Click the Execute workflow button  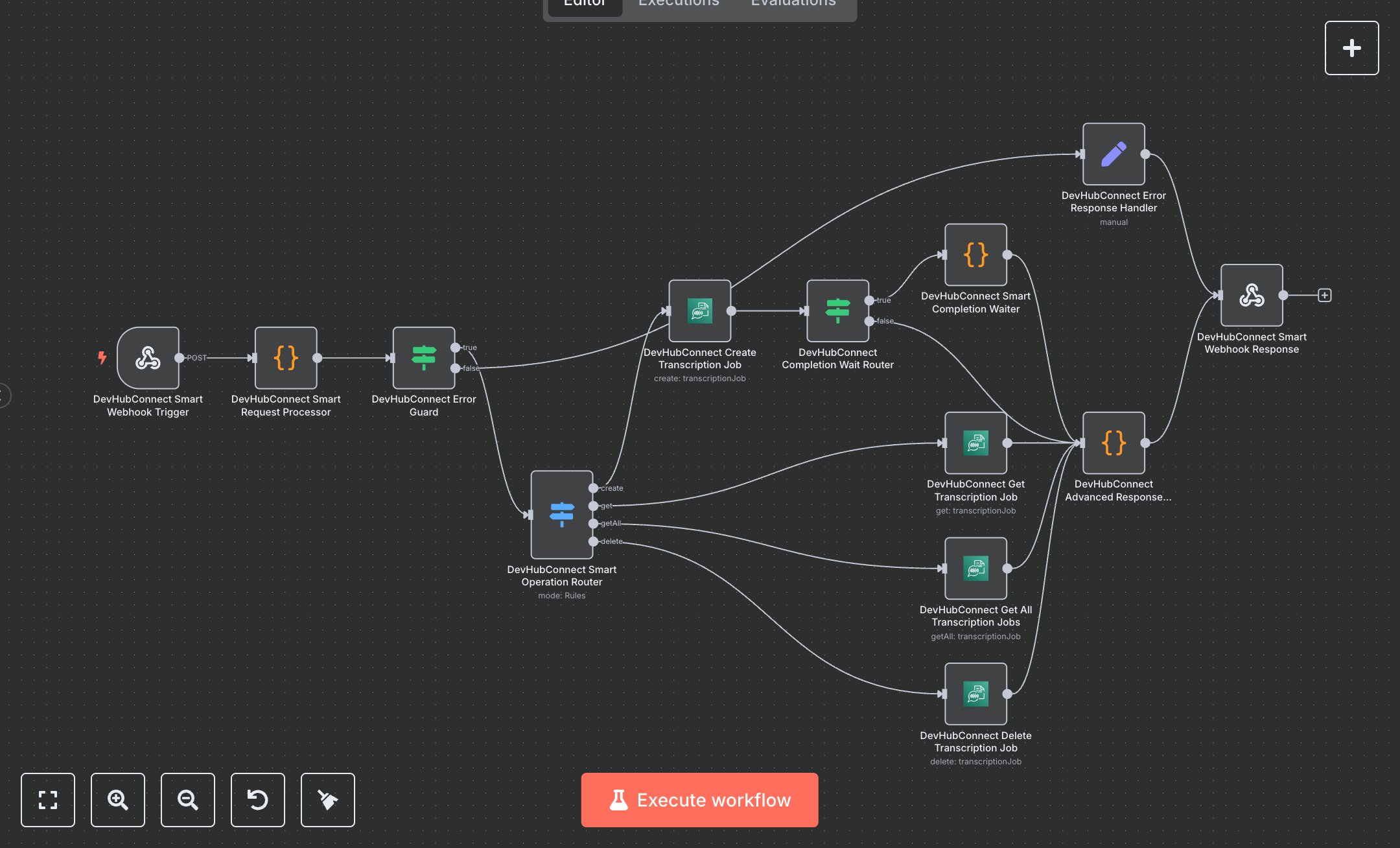point(699,799)
